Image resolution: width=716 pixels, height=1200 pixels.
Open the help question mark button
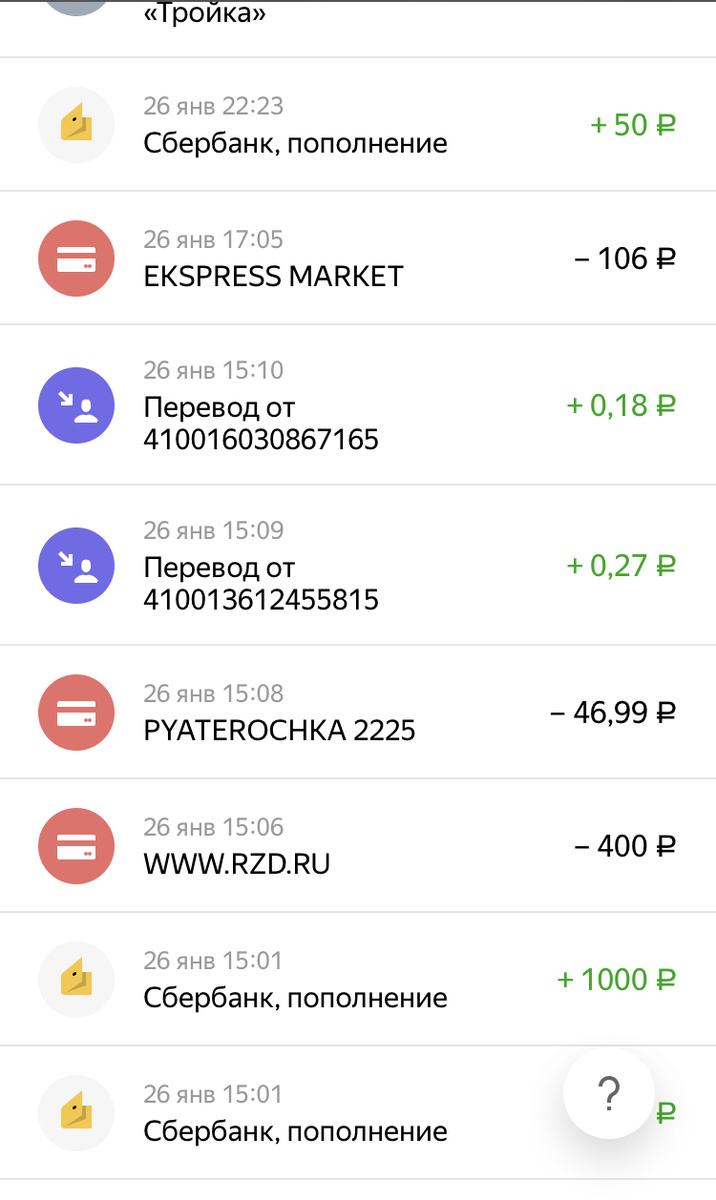[x=608, y=1093]
